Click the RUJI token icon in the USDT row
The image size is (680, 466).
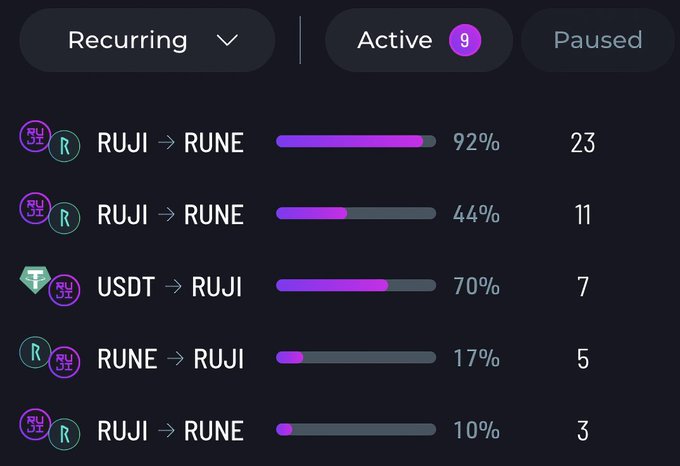click(64, 290)
